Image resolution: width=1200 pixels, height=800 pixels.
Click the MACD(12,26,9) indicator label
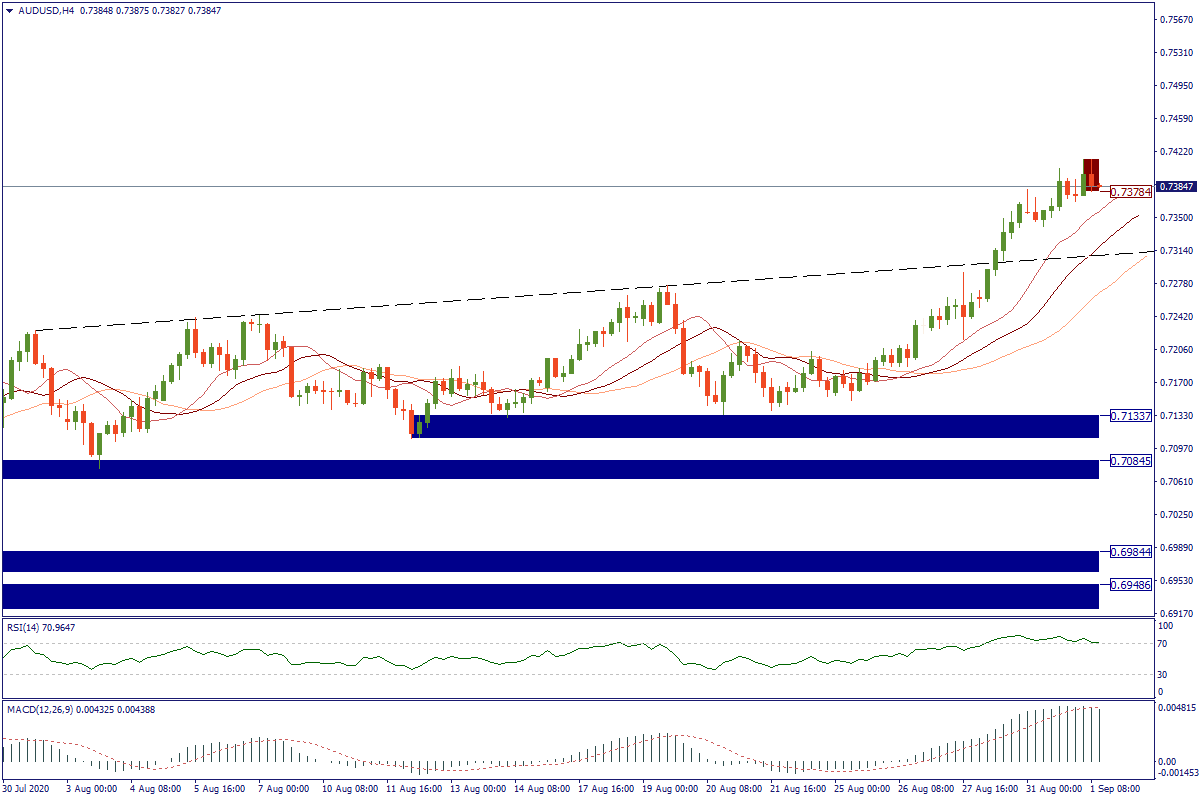click(x=75, y=709)
